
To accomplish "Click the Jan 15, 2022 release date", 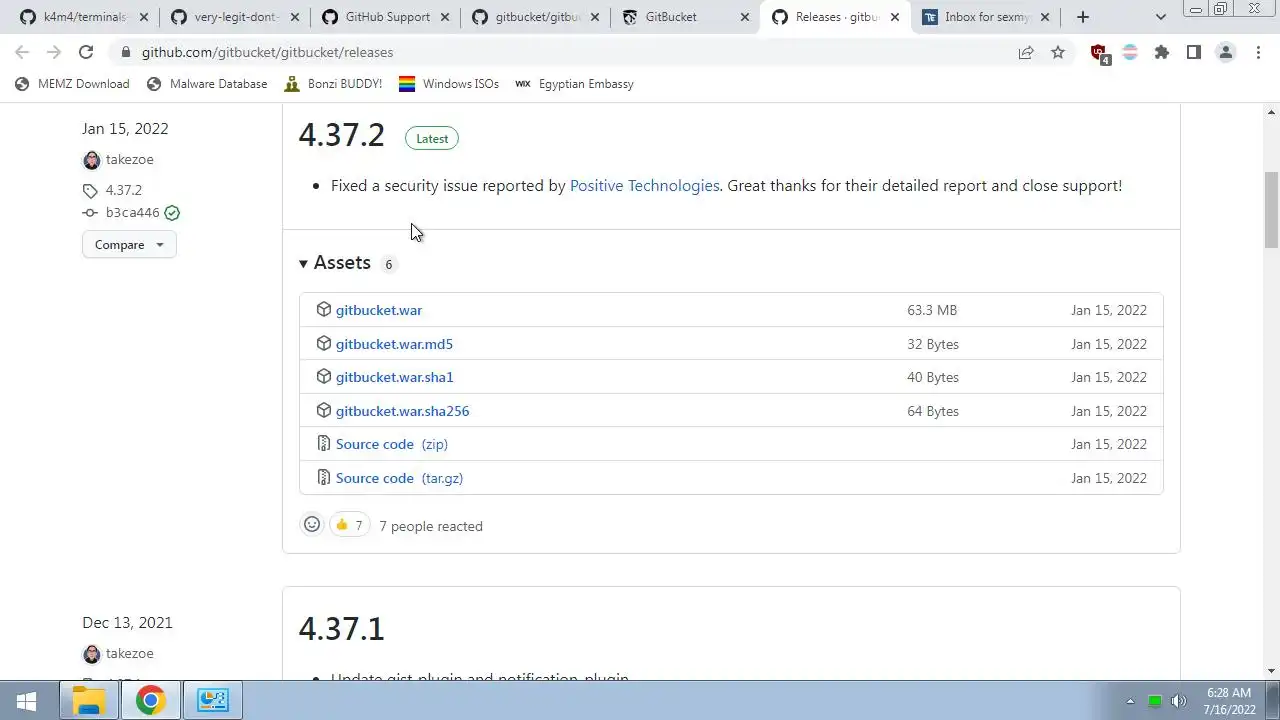I will pyautogui.click(x=125, y=129).
